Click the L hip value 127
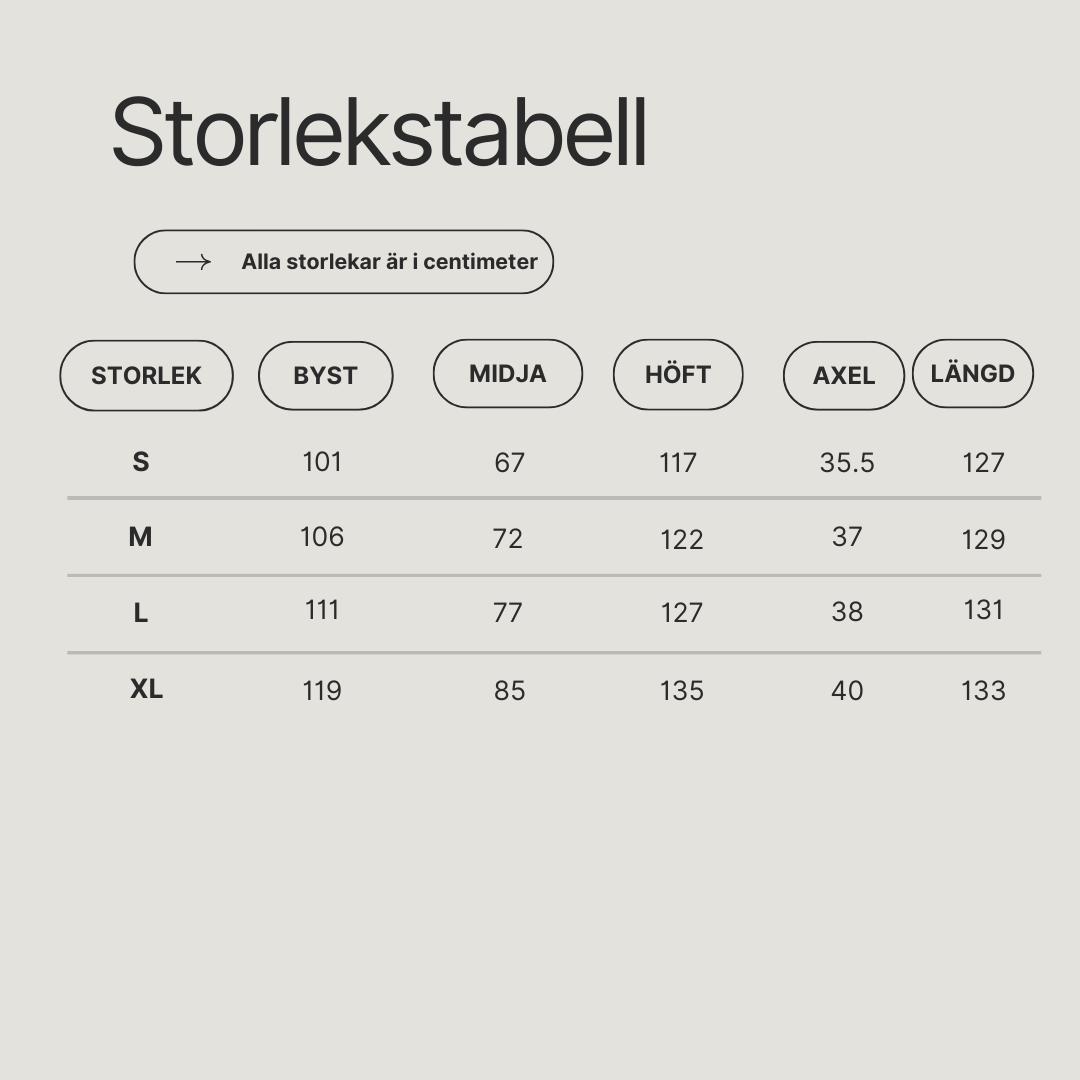Screen dimensions: 1080x1080 click(x=682, y=612)
